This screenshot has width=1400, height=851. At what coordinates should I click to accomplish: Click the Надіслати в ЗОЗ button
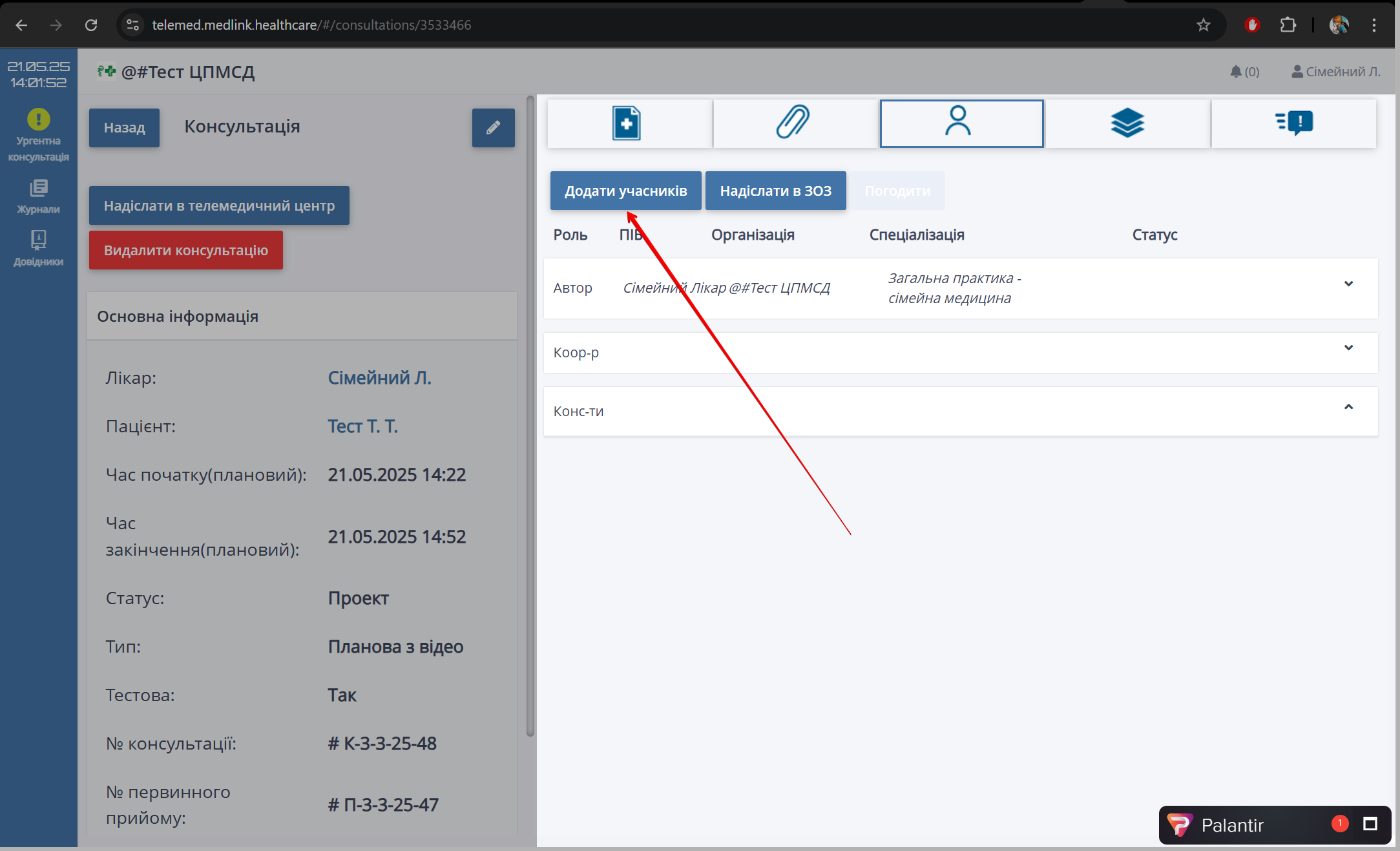[775, 191]
